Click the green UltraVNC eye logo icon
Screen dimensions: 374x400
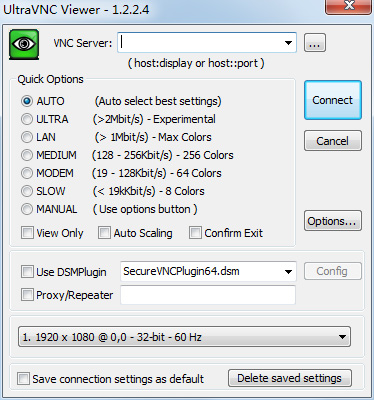pyautogui.click(x=24, y=44)
